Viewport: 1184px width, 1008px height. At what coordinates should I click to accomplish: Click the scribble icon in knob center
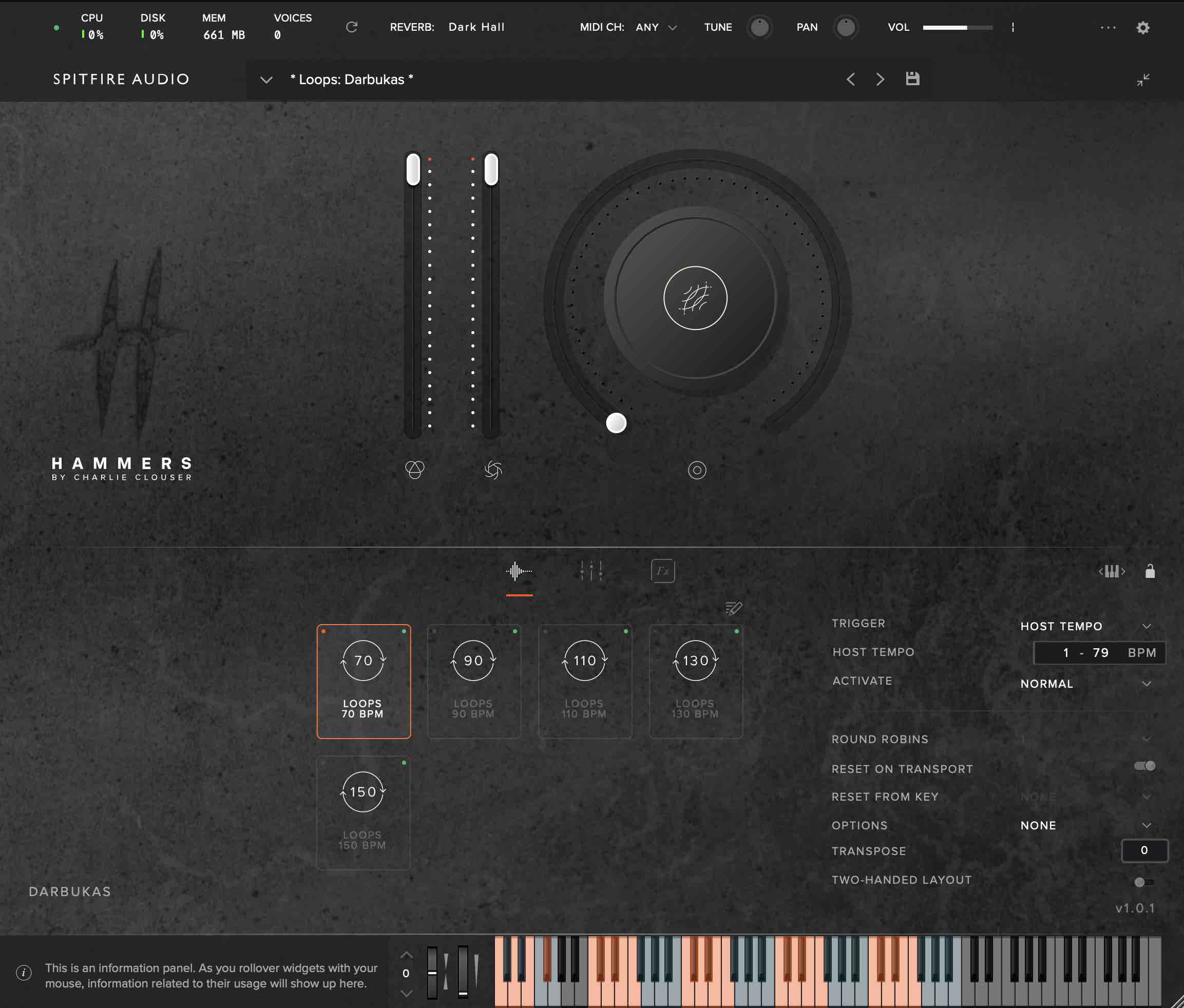(695, 298)
